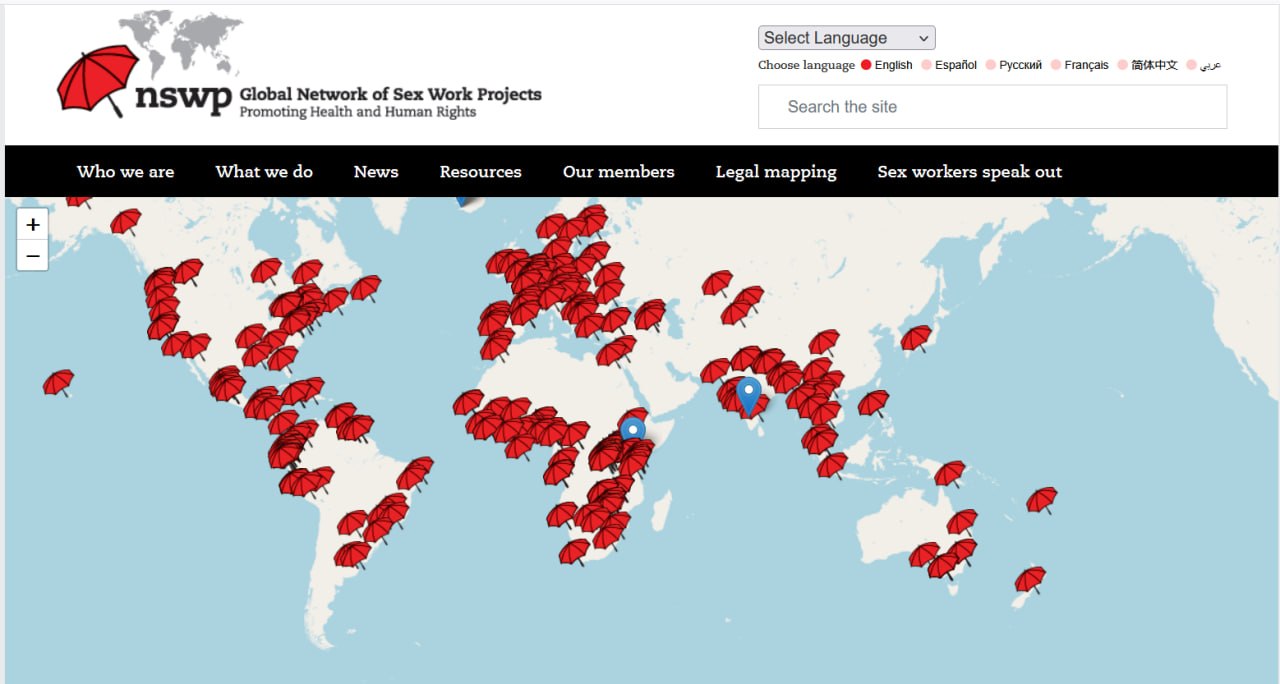Open Sex workers speak out menu
The image size is (1280, 684).
tap(970, 172)
